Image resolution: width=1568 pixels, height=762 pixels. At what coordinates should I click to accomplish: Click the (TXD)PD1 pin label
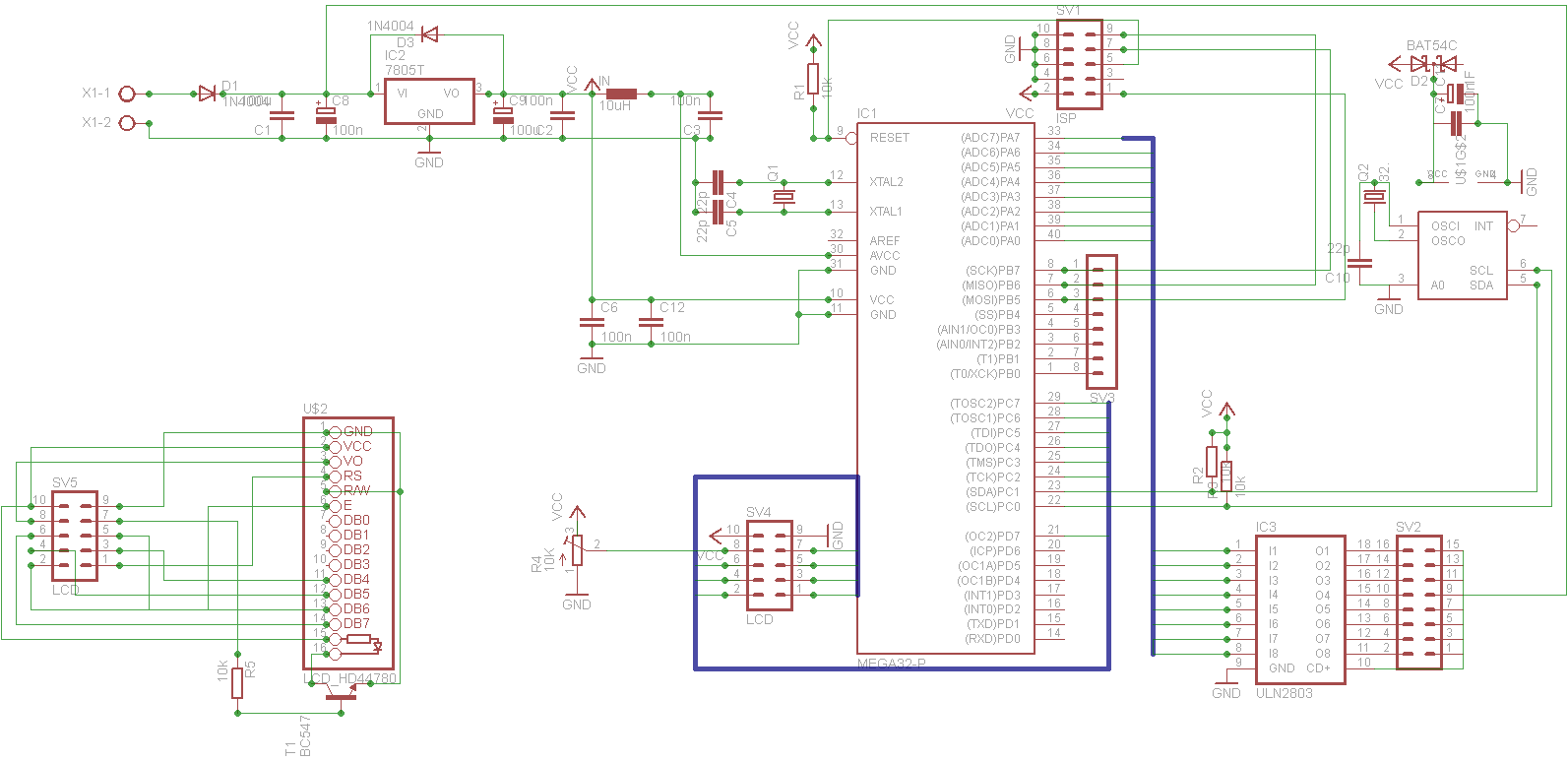(x=993, y=624)
